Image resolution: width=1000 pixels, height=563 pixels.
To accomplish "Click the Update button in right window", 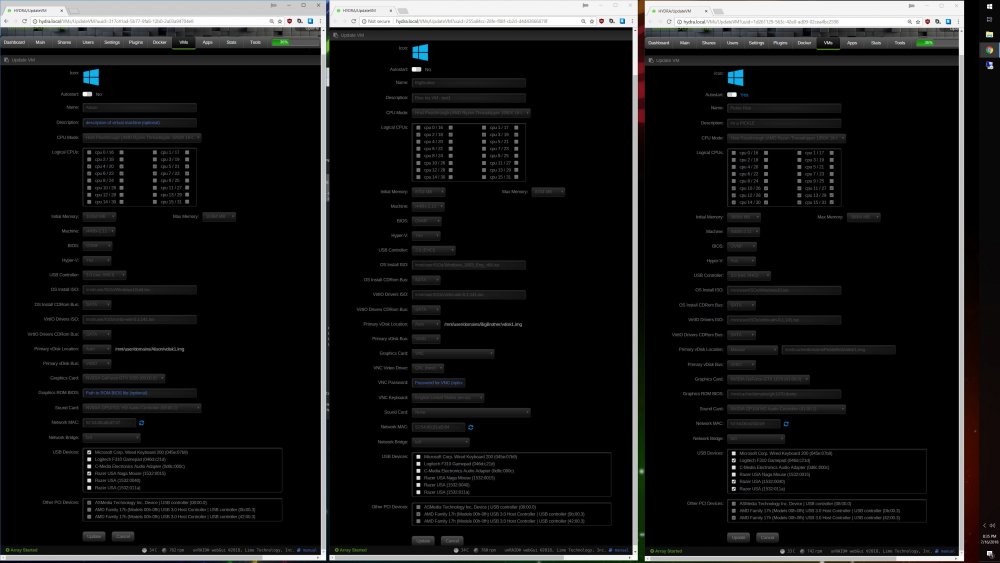I will click(739, 537).
